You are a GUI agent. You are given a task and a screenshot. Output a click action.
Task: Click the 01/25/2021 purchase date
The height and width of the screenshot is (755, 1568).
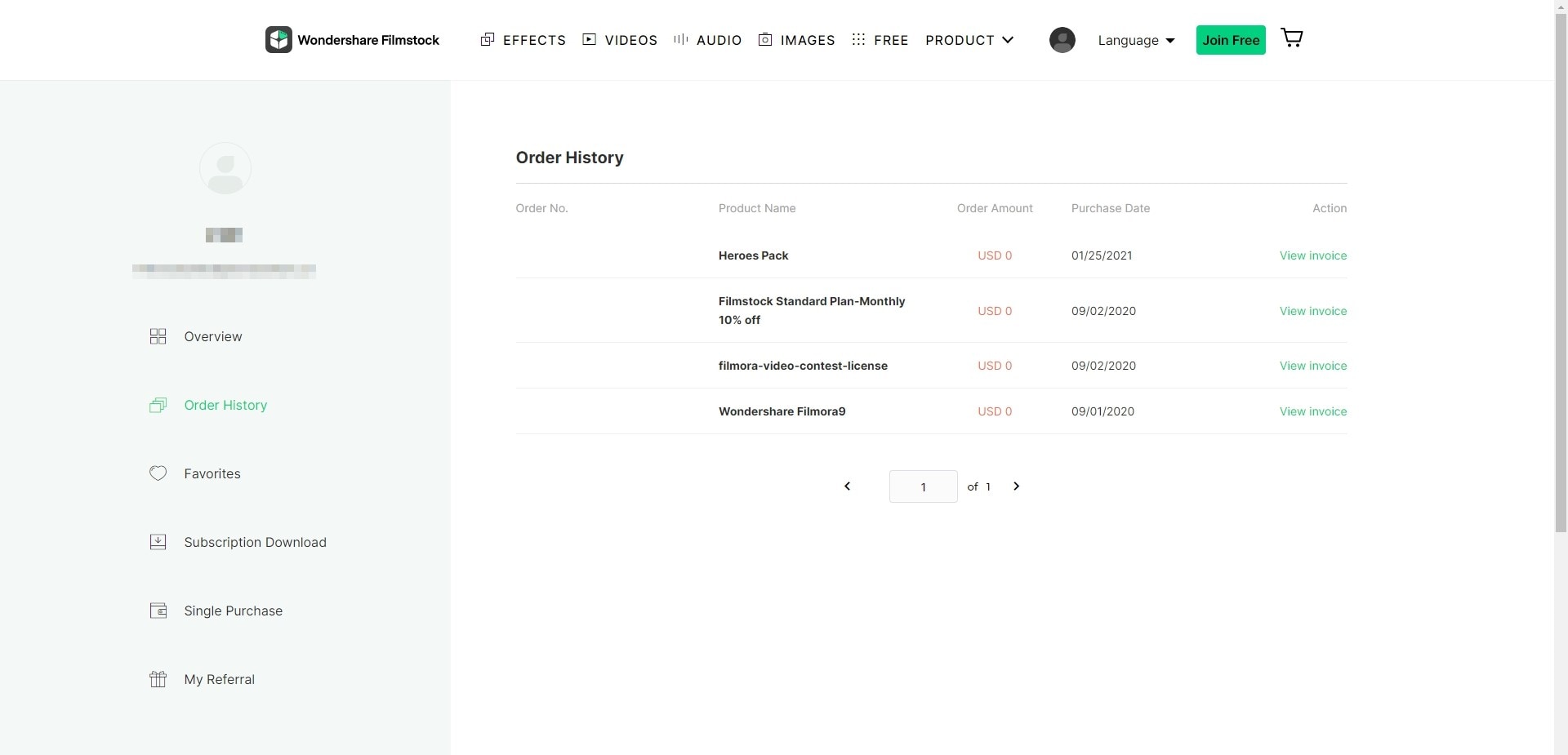[x=1102, y=255]
